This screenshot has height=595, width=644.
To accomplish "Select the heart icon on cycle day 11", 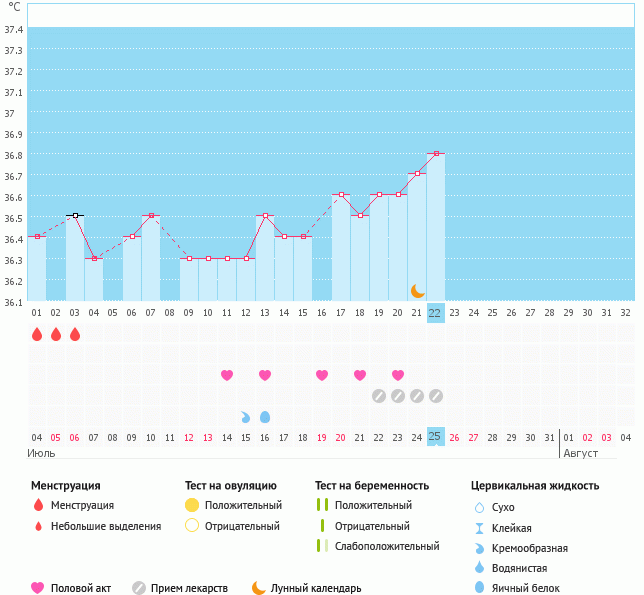I will [x=227, y=375].
